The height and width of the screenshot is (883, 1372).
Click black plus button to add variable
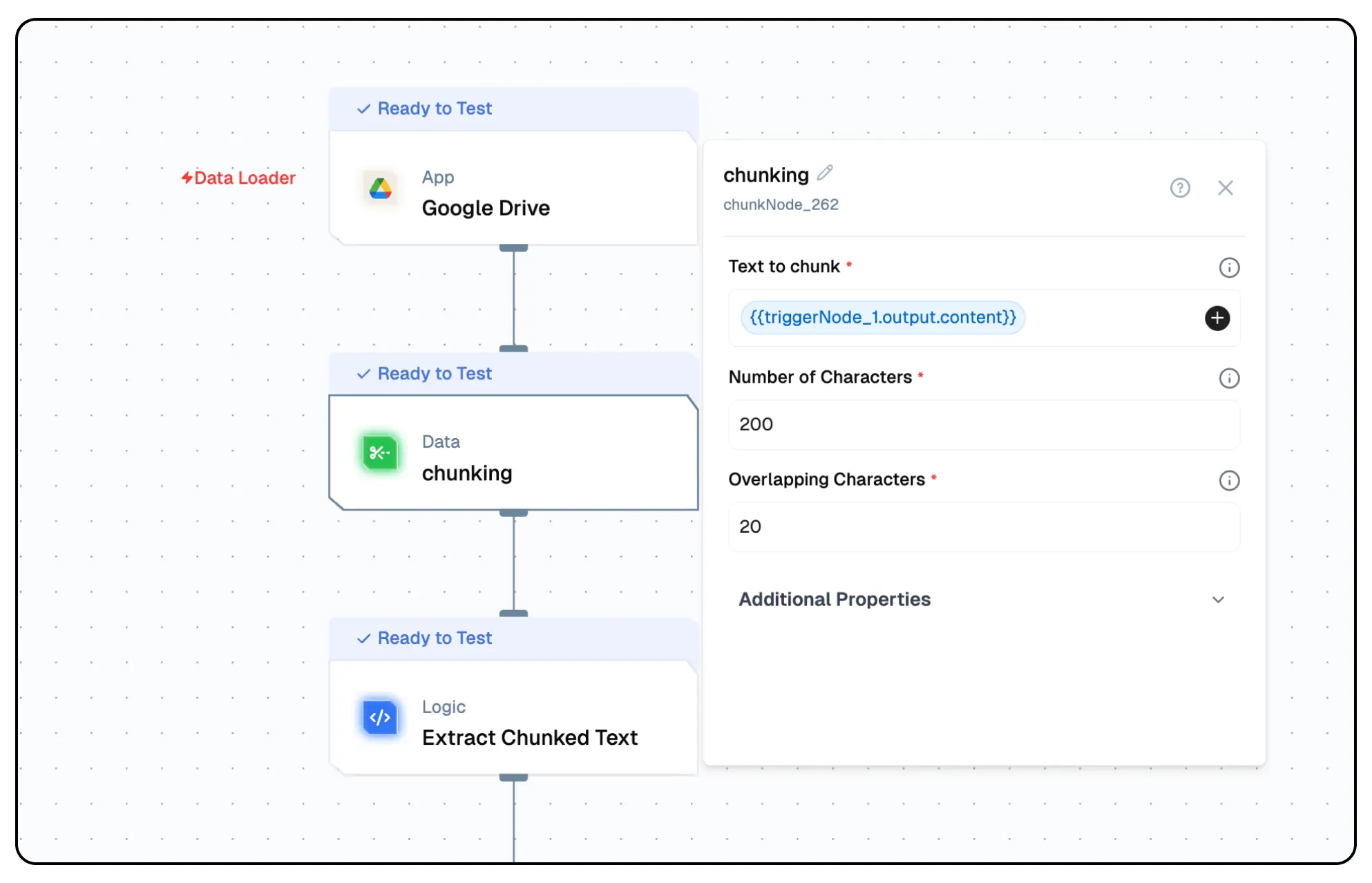pyautogui.click(x=1217, y=318)
